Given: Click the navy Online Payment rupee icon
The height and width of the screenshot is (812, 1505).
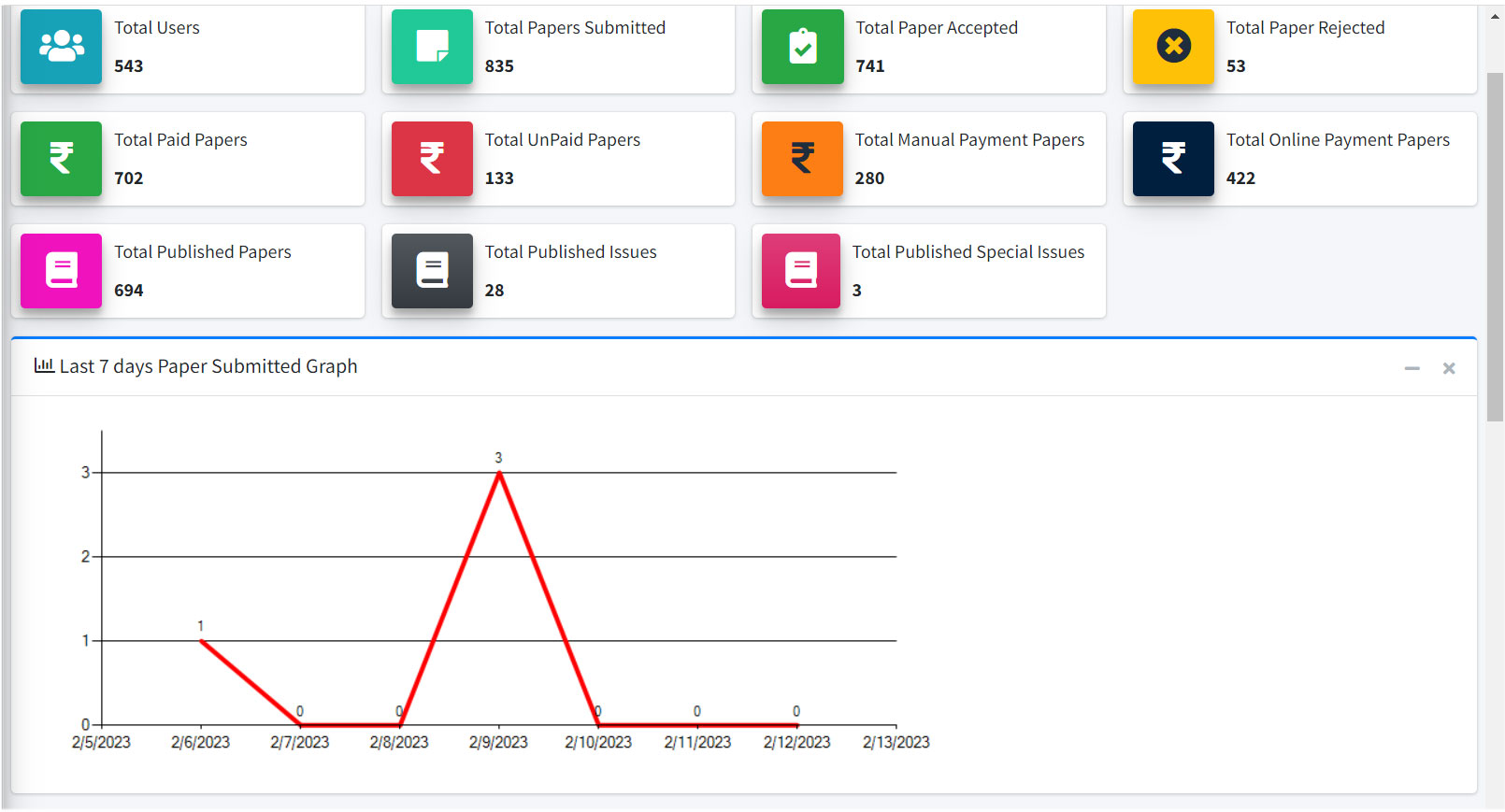Looking at the screenshot, I should [x=1173, y=158].
